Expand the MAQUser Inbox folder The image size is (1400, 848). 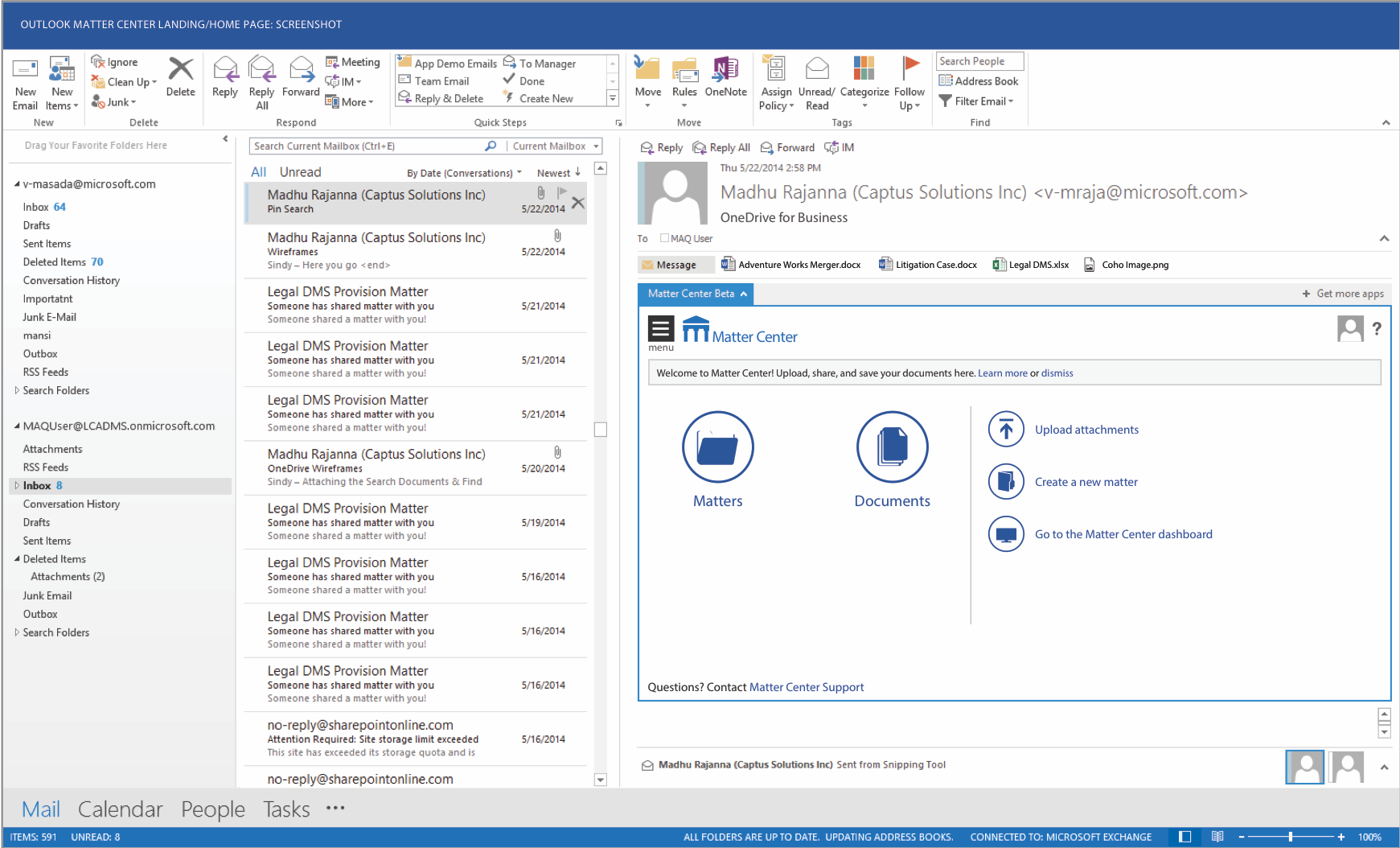17,486
